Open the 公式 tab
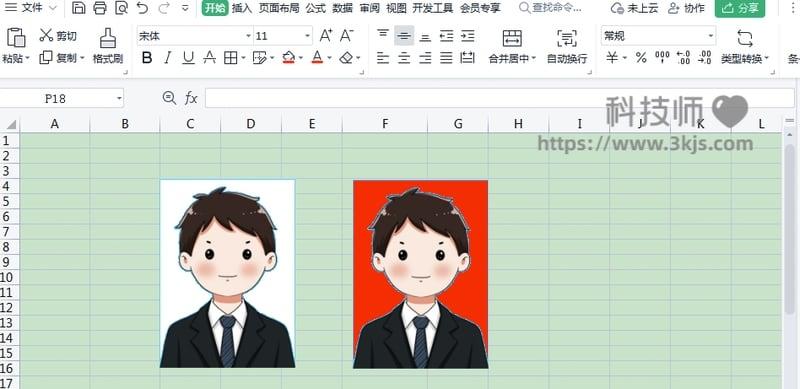Screen dimensions: 800x389 click(x=316, y=8)
